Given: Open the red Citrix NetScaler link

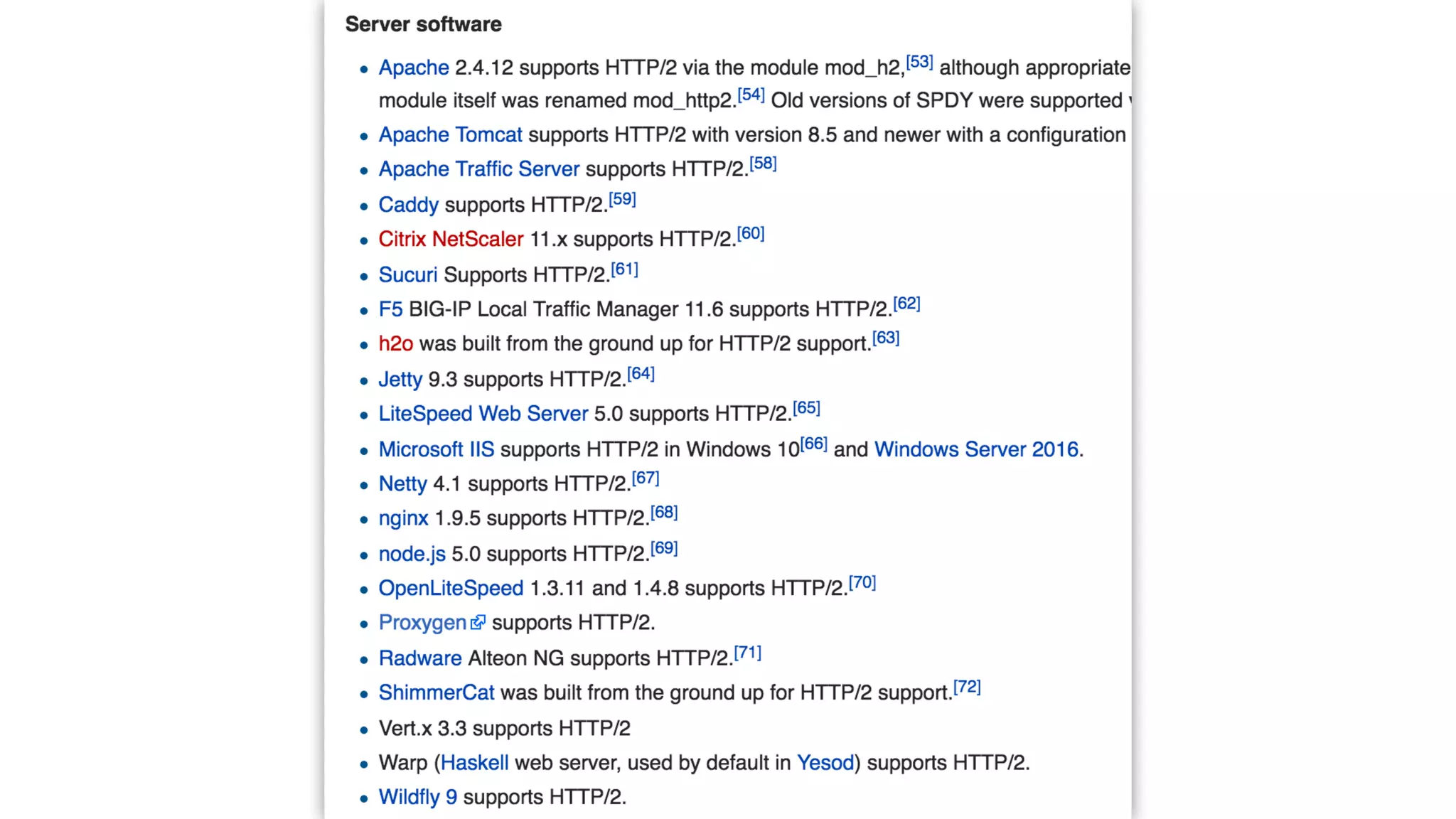Looking at the screenshot, I should tap(450, 239).
